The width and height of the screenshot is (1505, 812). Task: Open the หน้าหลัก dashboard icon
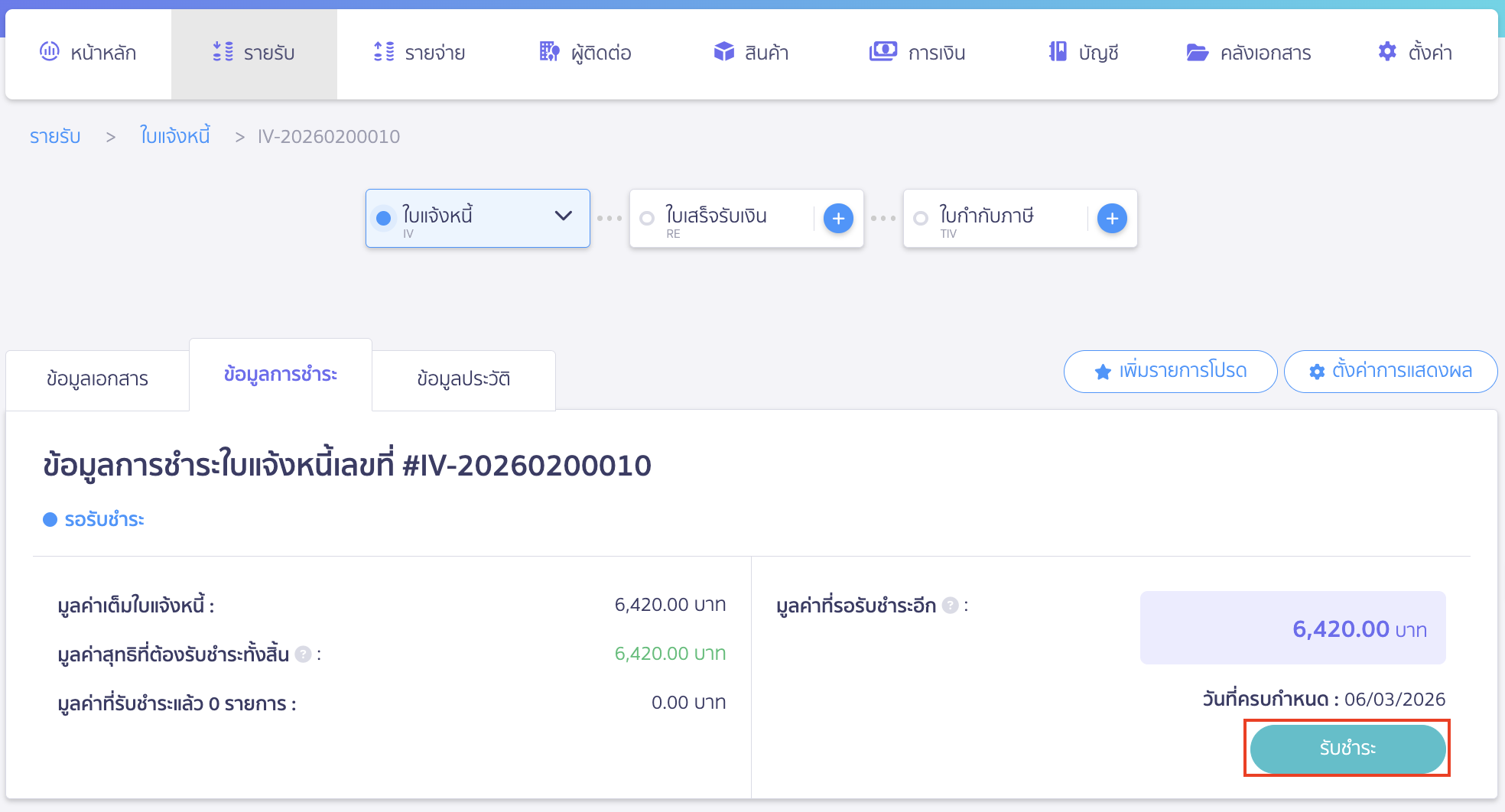point(50,52)
